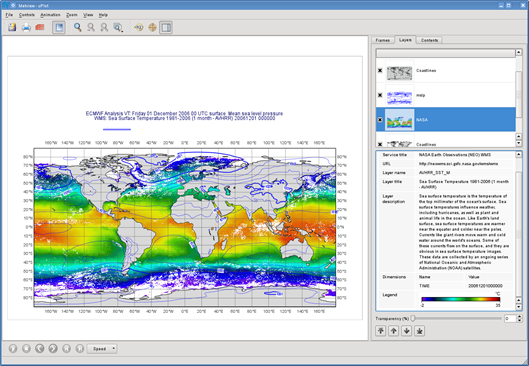
Task: Click the last frame fast-forward button
Action: (x=80, y=348)
